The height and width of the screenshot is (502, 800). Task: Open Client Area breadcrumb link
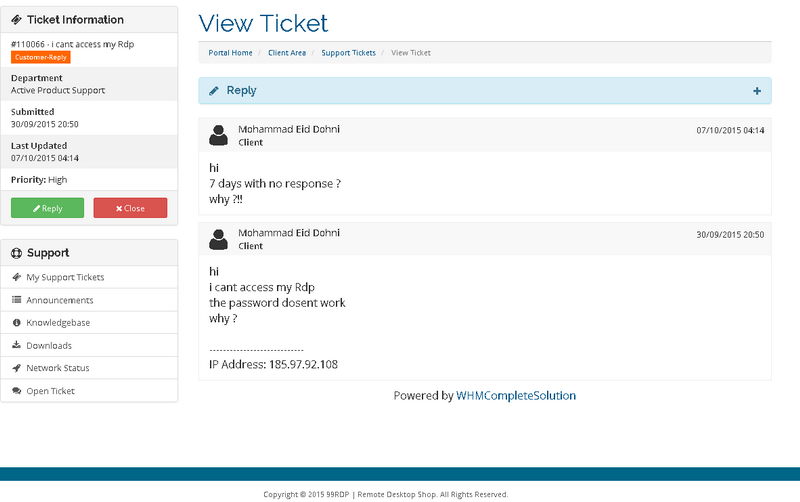coord(287,53)
